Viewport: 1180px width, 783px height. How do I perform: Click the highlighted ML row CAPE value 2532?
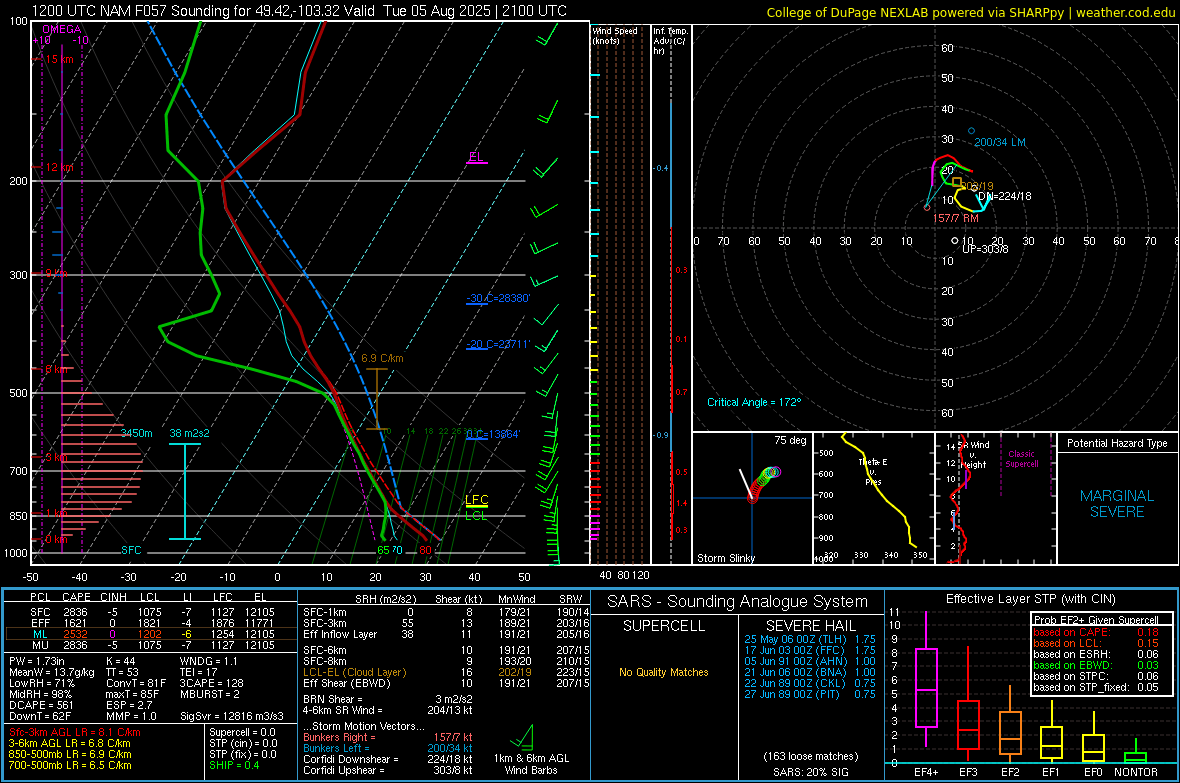[75, 634]
